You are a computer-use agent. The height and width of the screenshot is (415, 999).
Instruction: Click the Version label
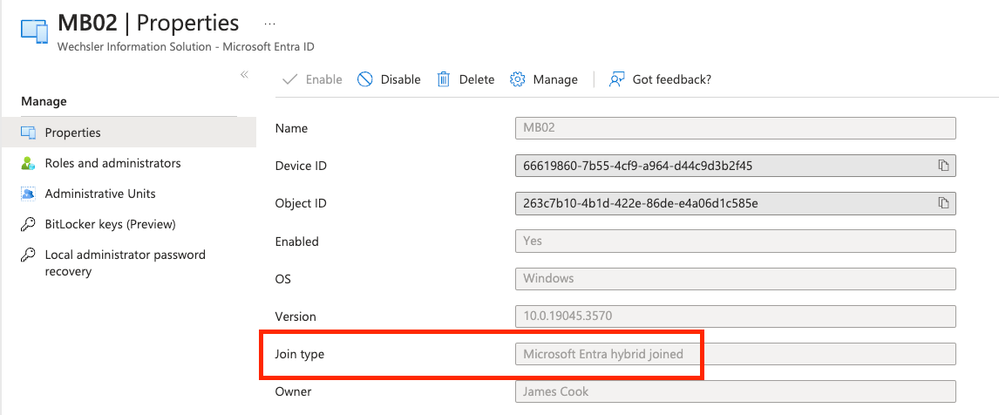[295, 316]
